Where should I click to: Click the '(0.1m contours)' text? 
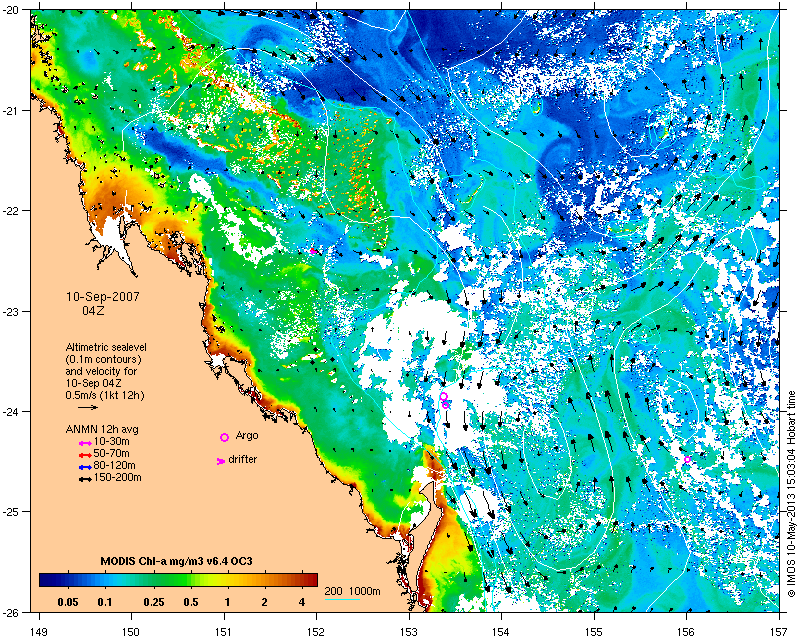[103, 359]
